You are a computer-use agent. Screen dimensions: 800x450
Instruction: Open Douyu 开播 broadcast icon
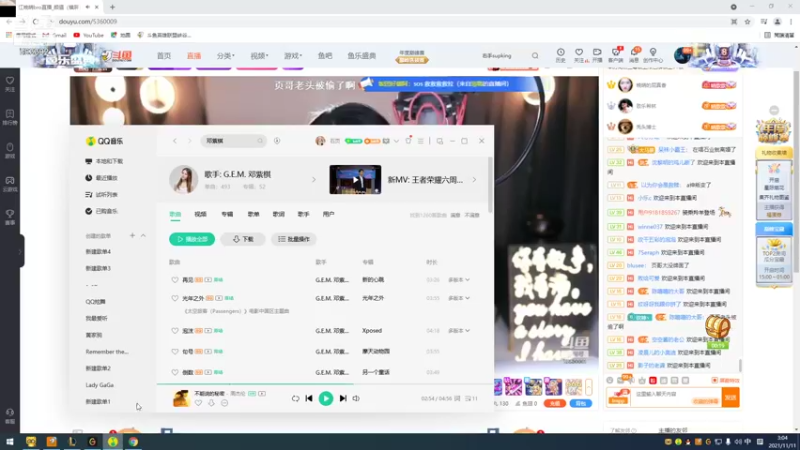point(597,55)
